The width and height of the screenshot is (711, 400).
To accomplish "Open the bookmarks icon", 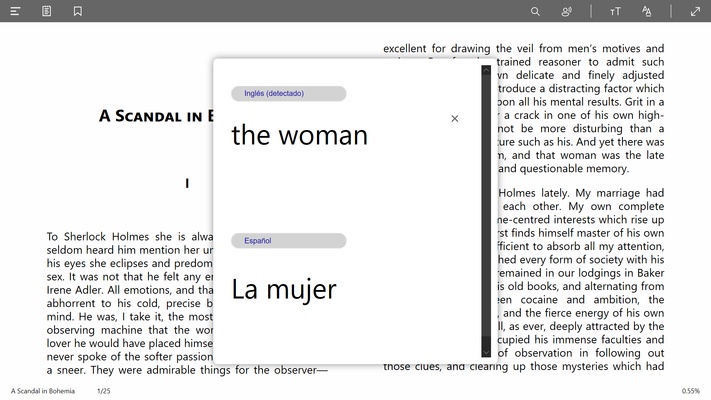I will pyautogui.click(x=78, y=11).
